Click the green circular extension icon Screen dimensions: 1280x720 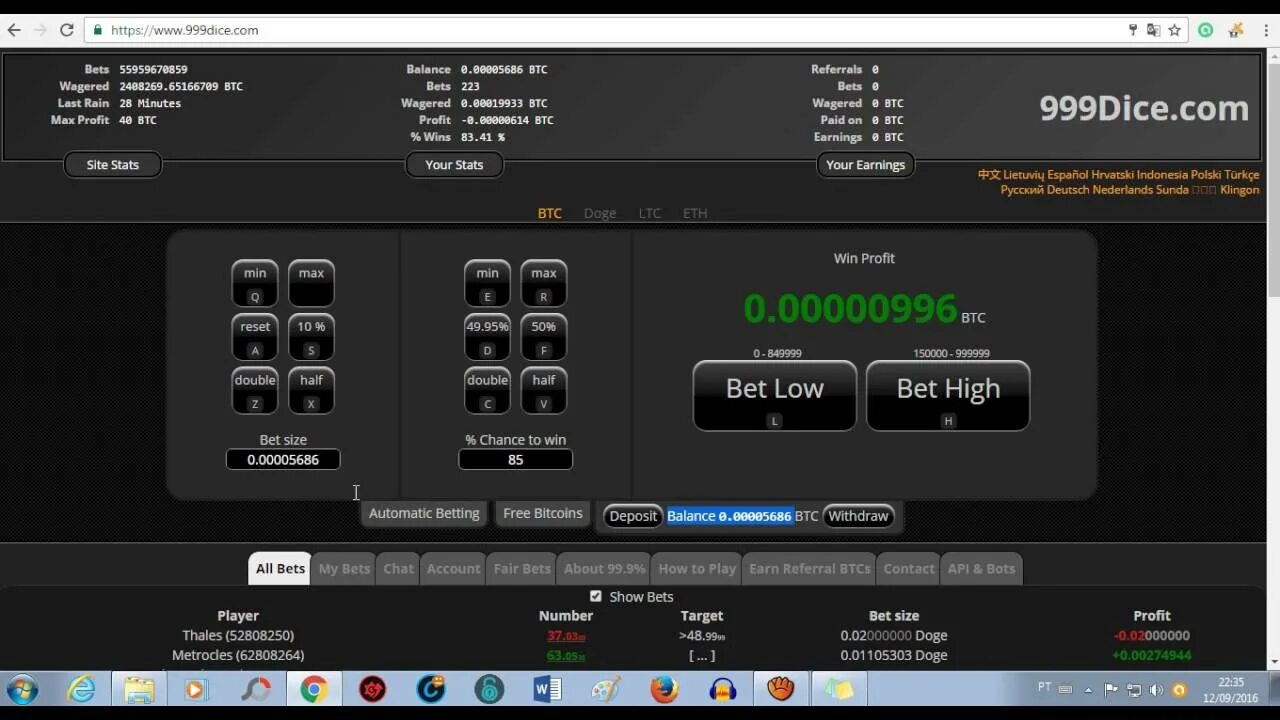pos(1206,30)
